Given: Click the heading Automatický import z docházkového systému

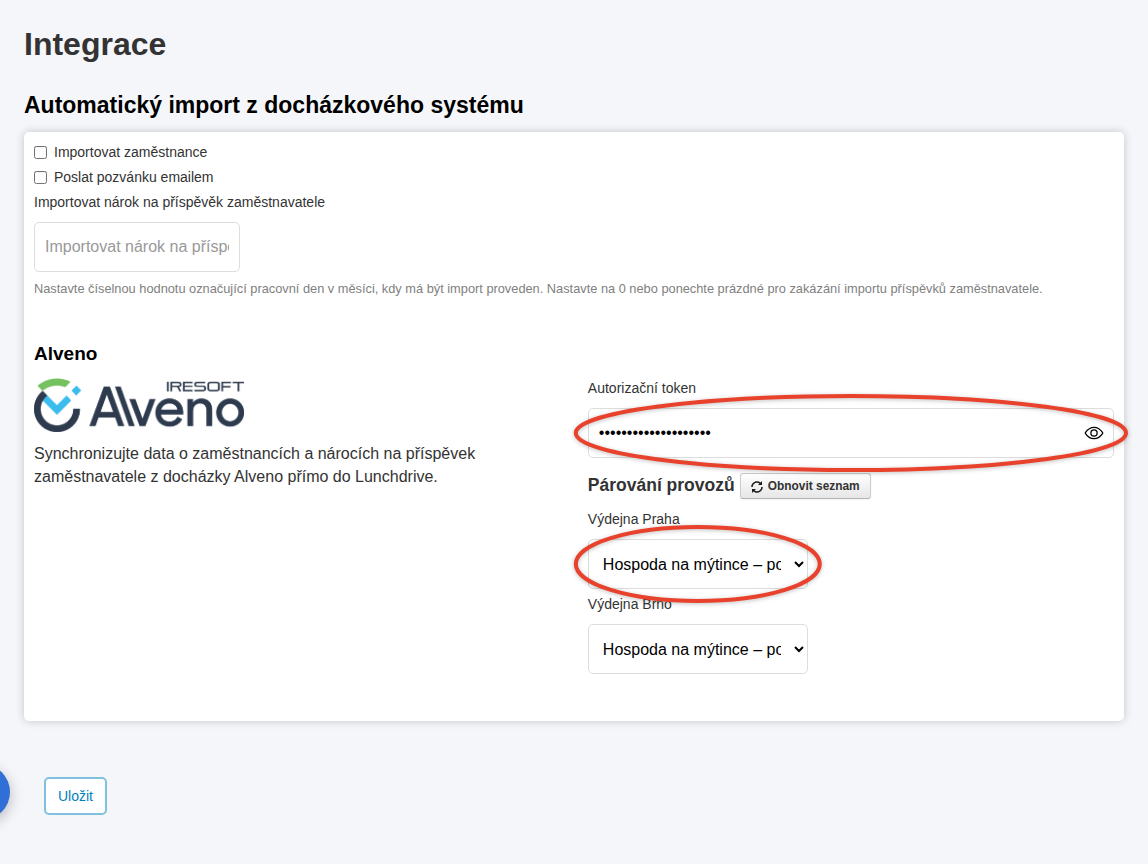Looking at the screenshot, I should 274,105.
